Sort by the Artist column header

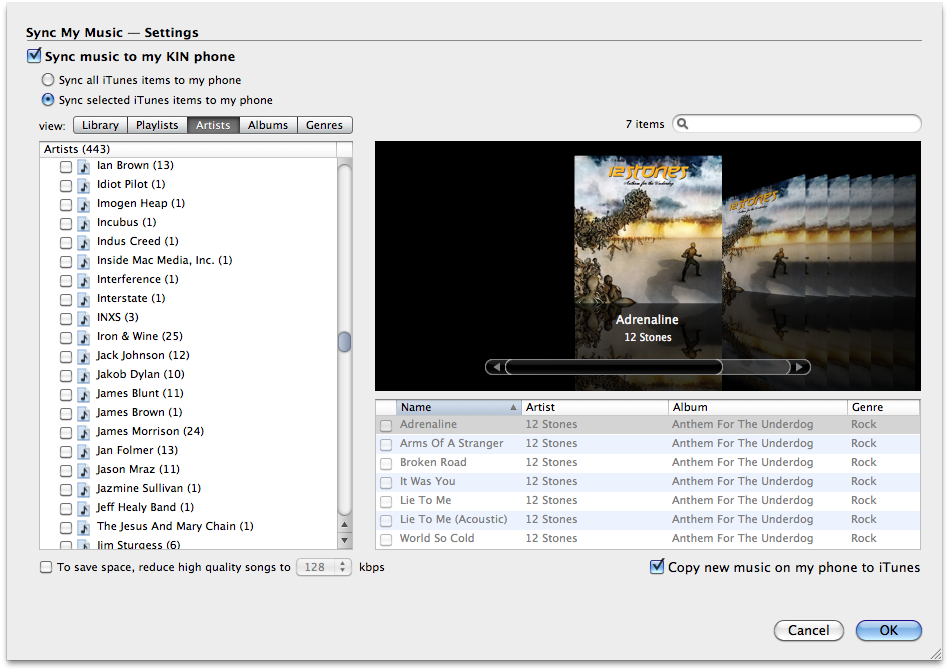(x=594, y=407)
